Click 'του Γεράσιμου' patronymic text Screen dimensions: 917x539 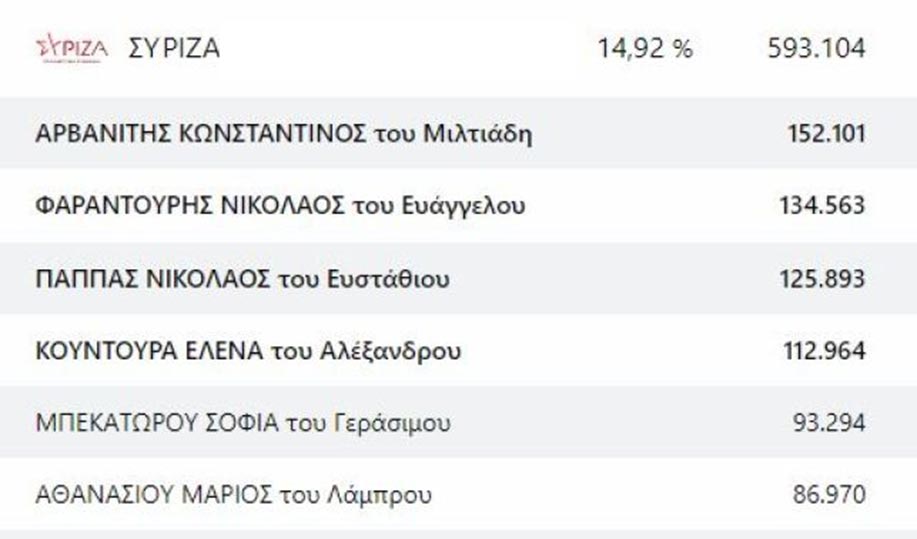click(368, 423)
